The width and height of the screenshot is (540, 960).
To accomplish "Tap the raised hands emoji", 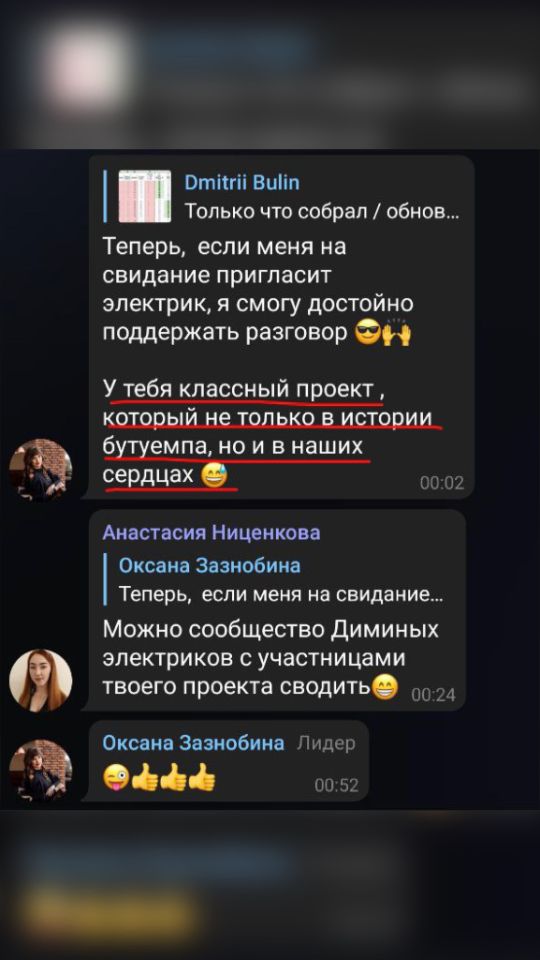I will [397, 334].
